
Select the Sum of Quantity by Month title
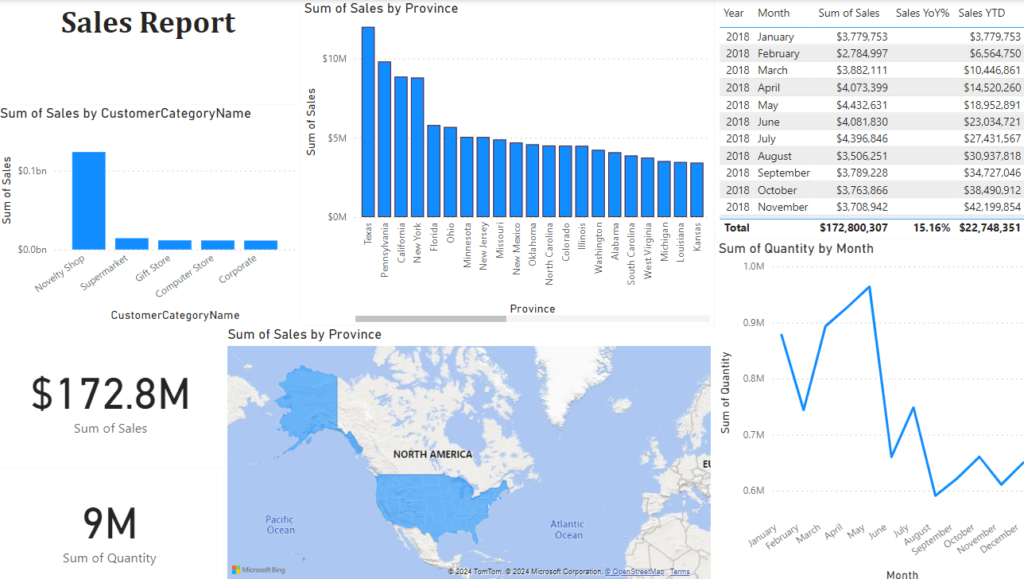[795, 249]
